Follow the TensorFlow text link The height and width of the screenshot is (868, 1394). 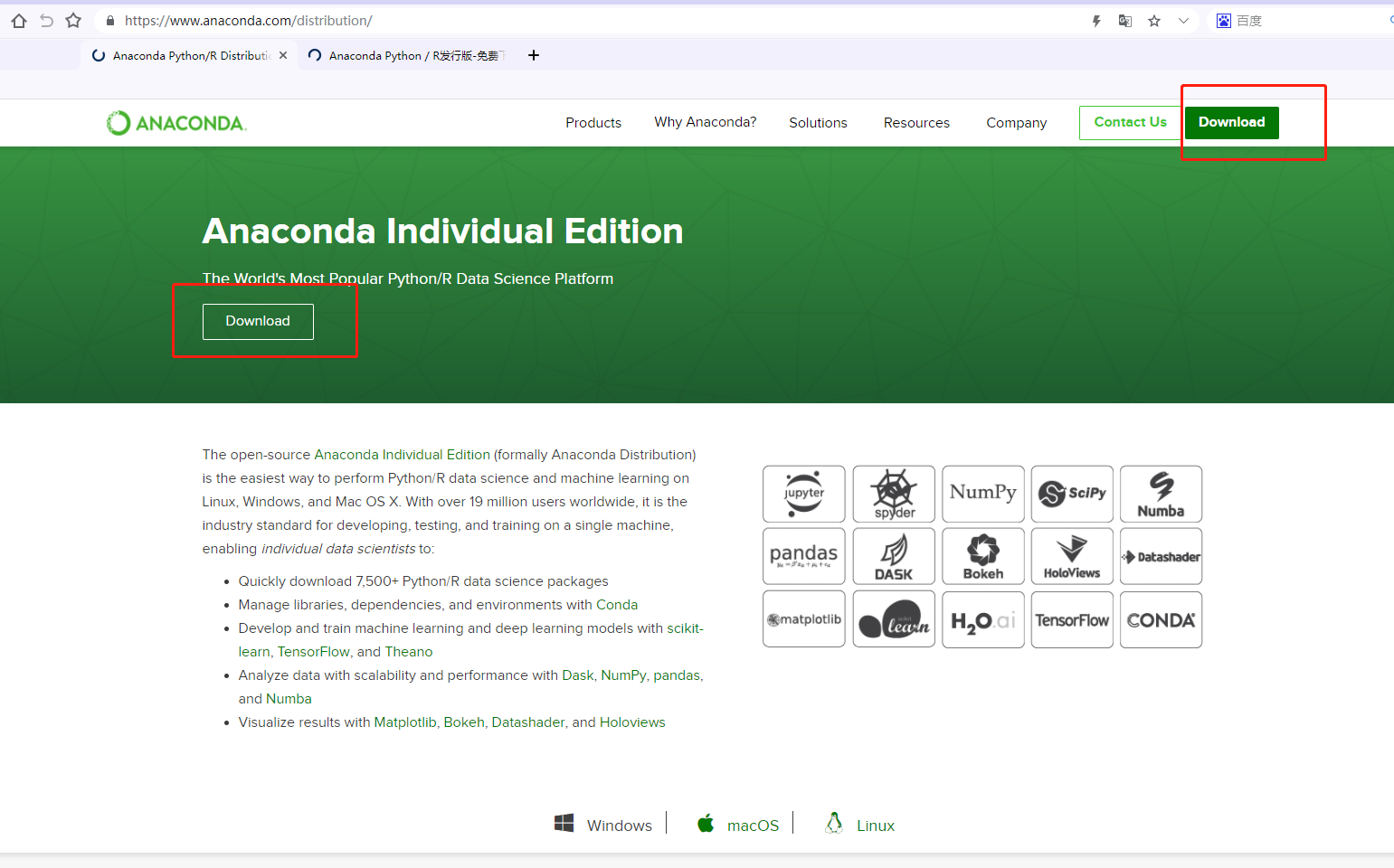pyautogui.click(x=314, y=652)
